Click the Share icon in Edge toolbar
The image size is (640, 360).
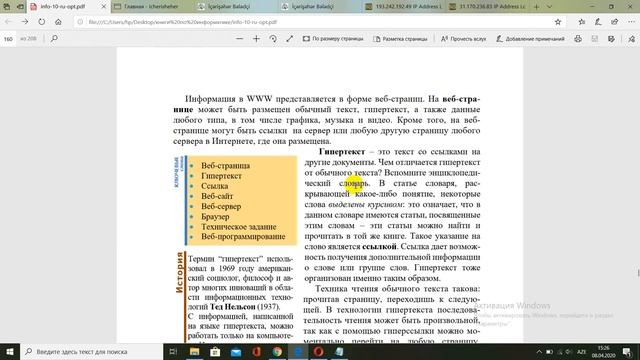click(x=615, y=22)
